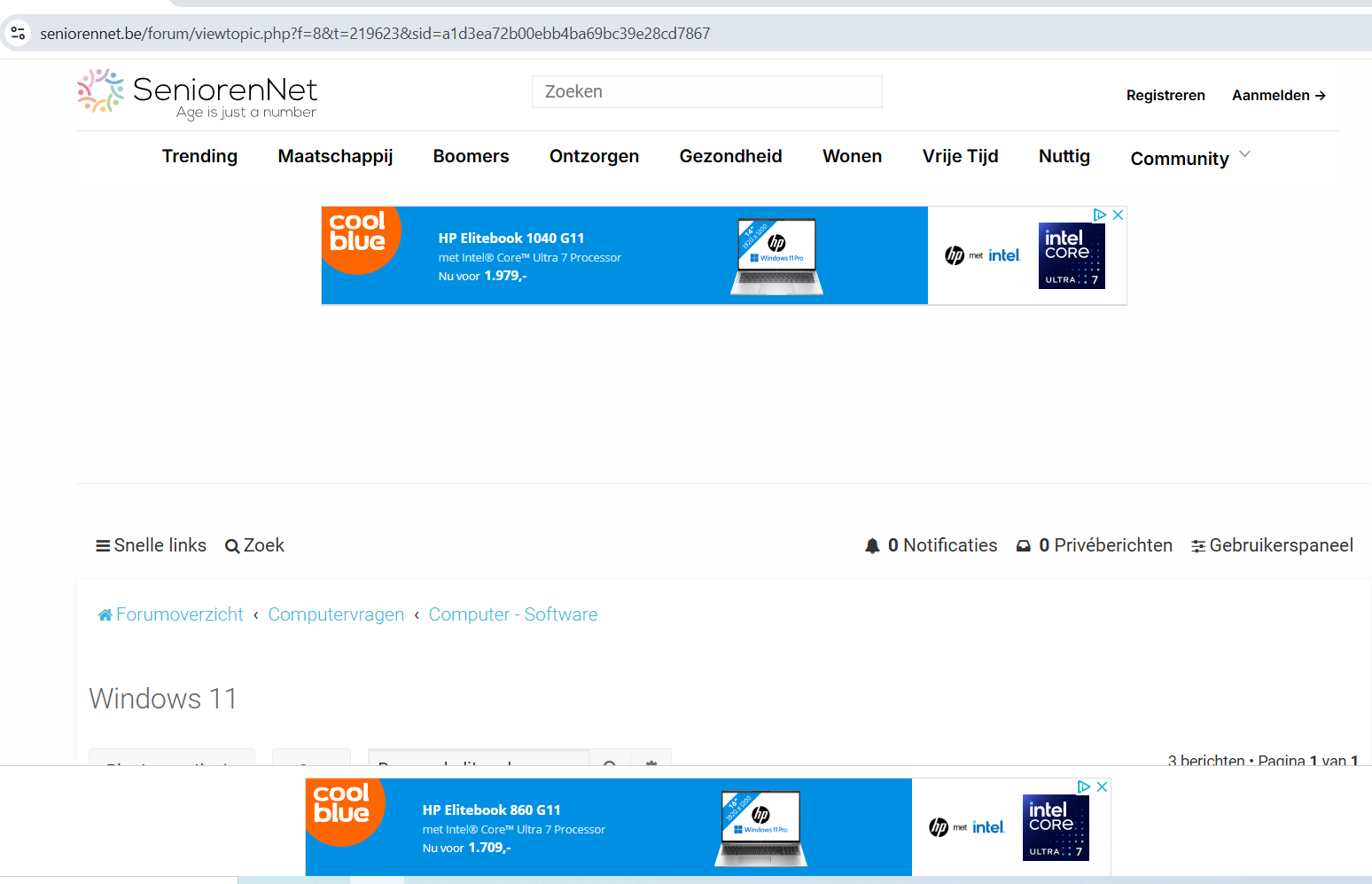Click the SeniorenNet logo
Image resolution: width=1372 pixels, height=884 pixels.
click(x=197, y=94)
